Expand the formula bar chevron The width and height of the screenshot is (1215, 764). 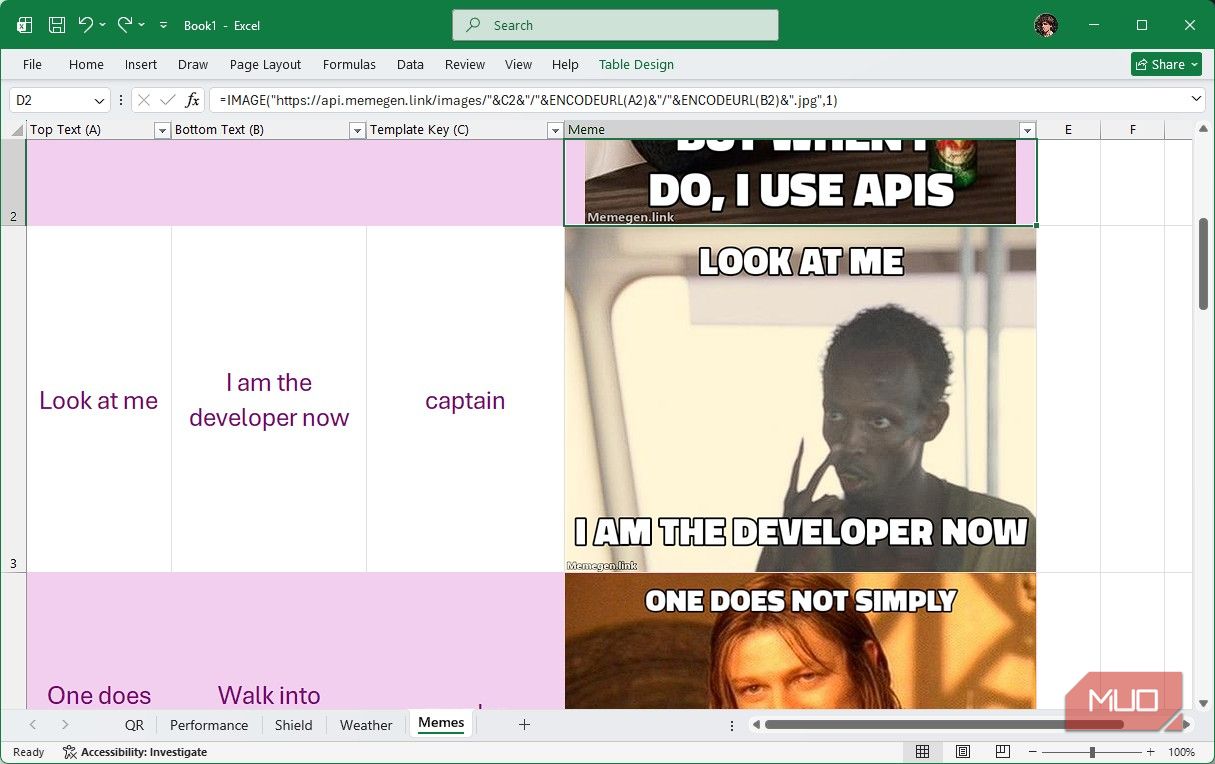pyautogui.click(x=1196, y=99)
